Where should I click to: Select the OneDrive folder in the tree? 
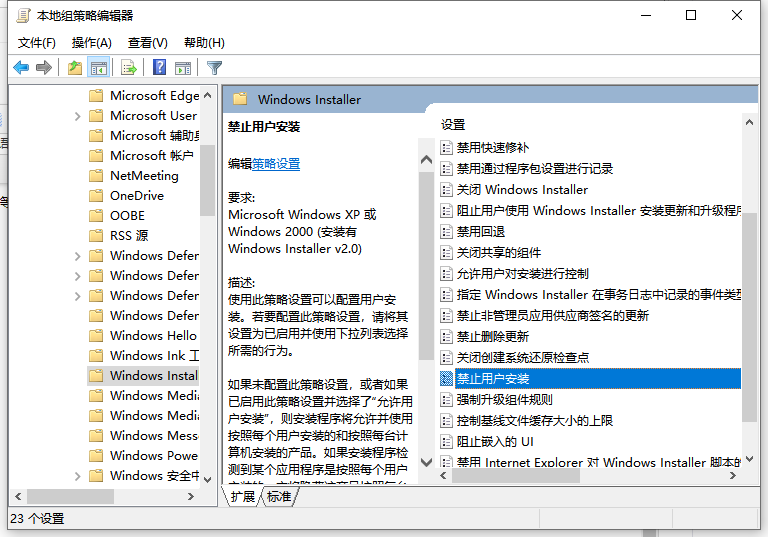[137, 196]
